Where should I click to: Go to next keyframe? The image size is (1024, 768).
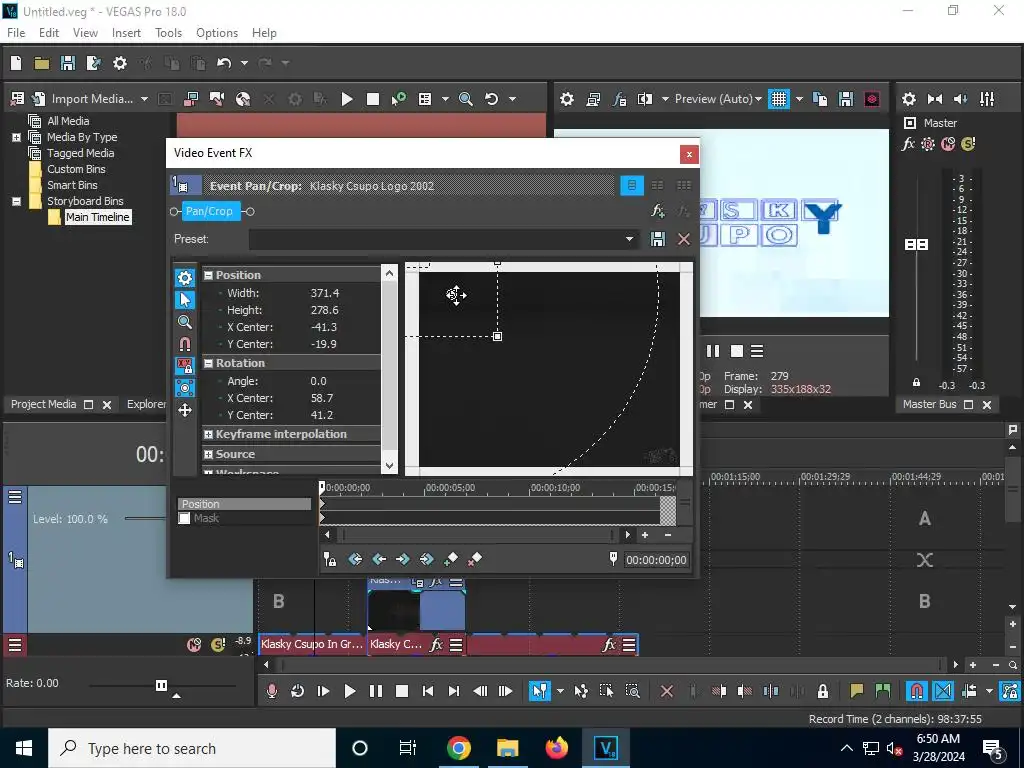403,560
